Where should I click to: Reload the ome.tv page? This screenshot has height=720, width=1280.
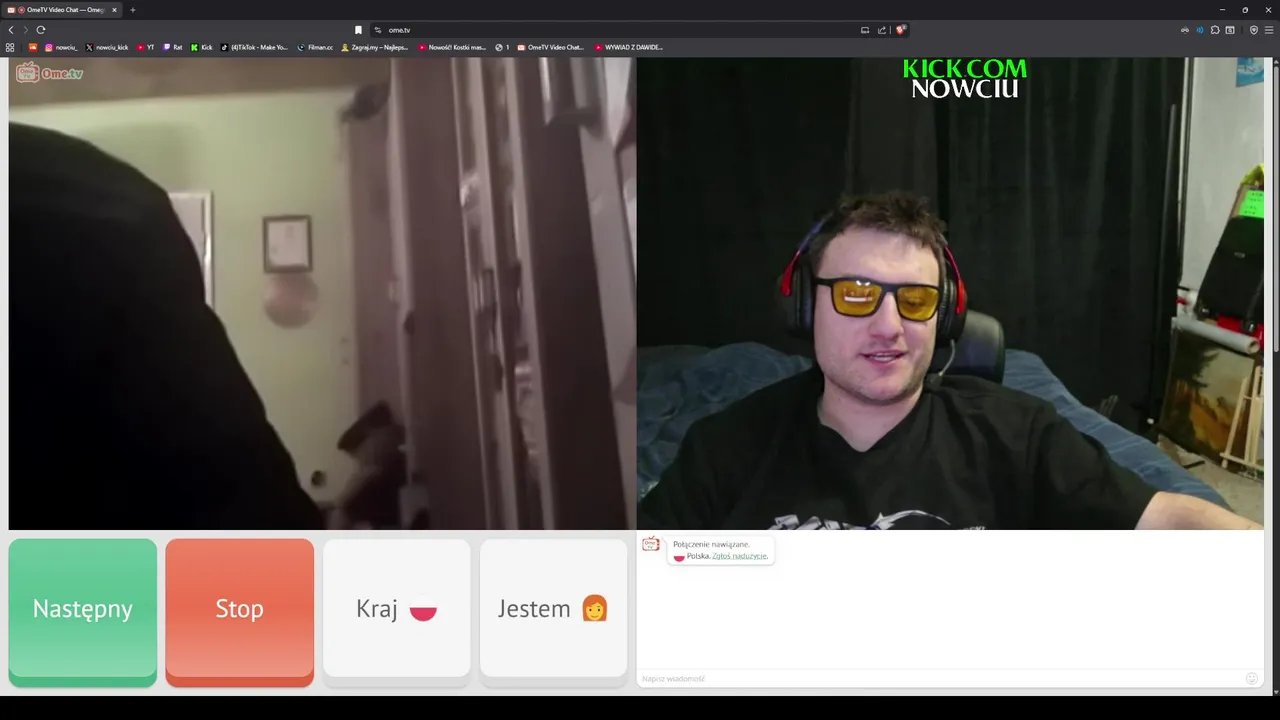(41, 30)
